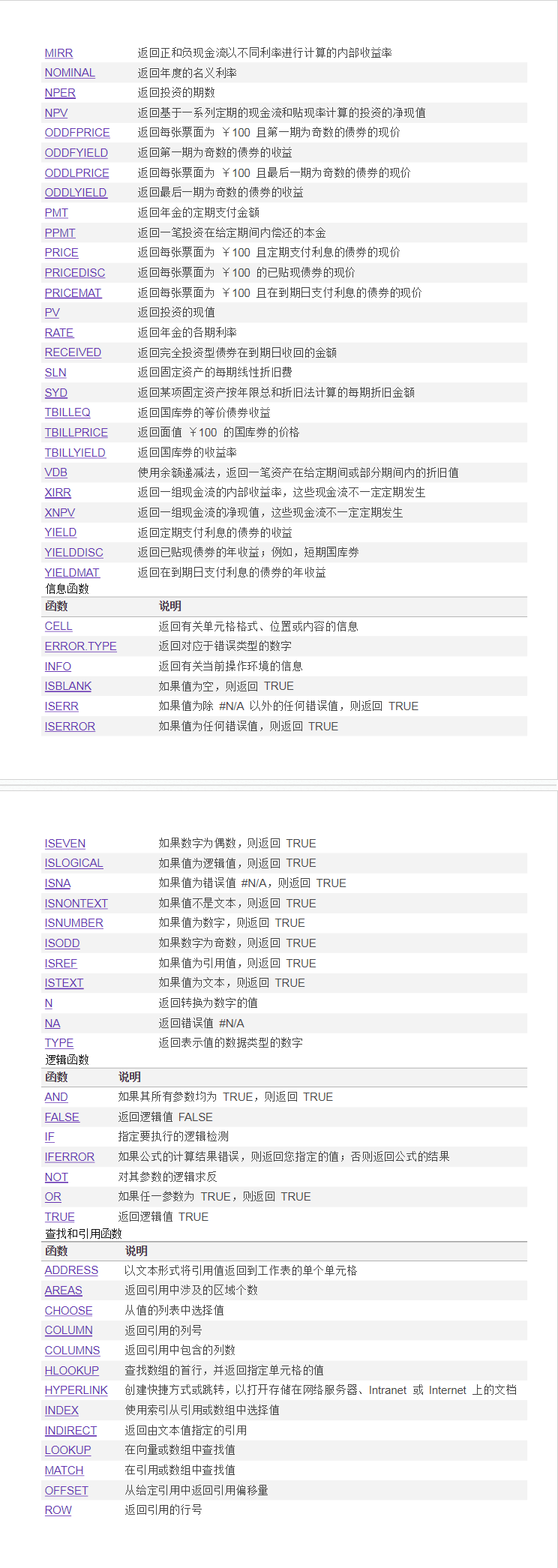The height and width of the screenshot is (1568, 558).
Task: Click the YIELD link
Action: coord(61,532)
